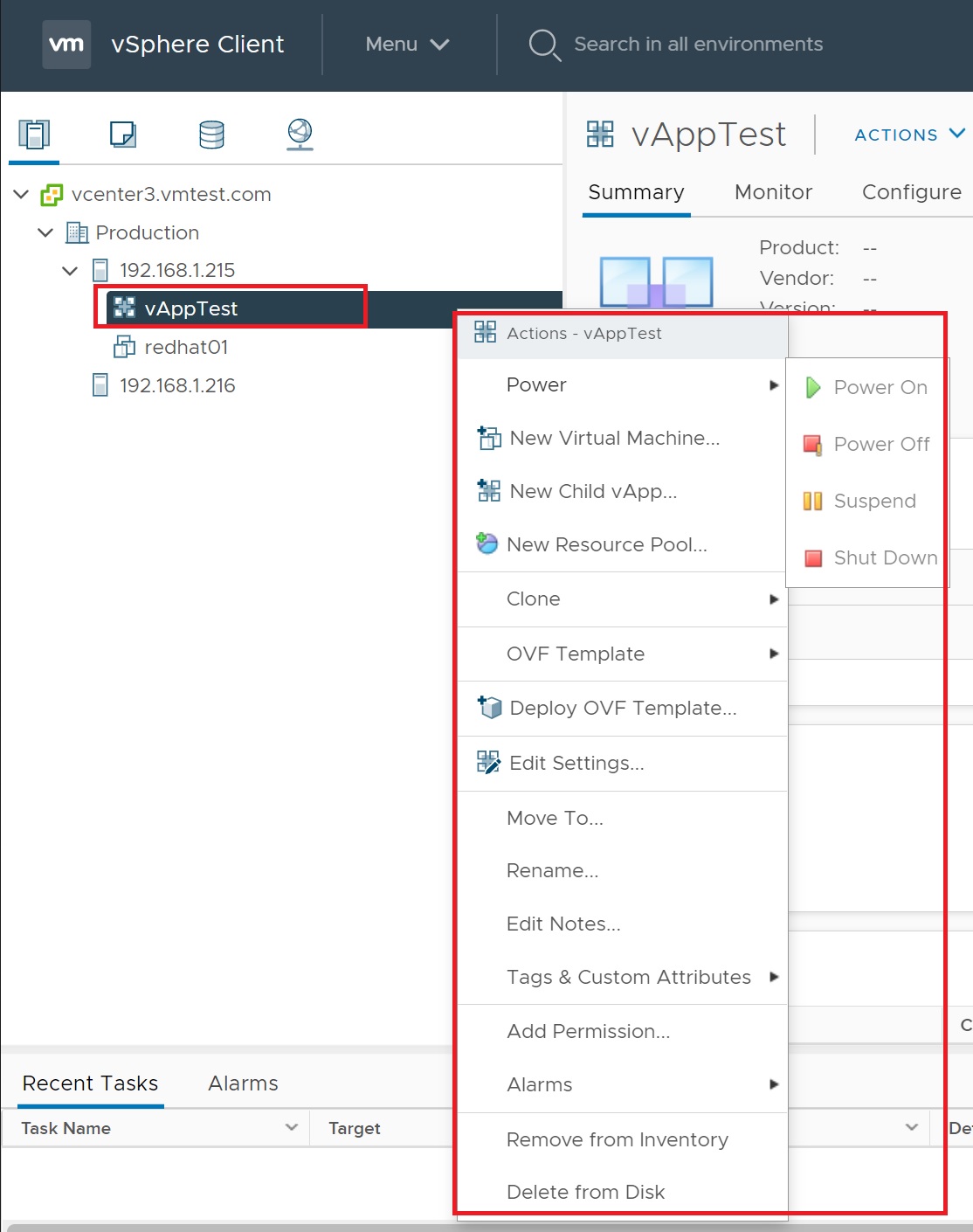Select the redhat01 virtual machine
This screenshot has height=1232, width=973.
coord(186,347)
